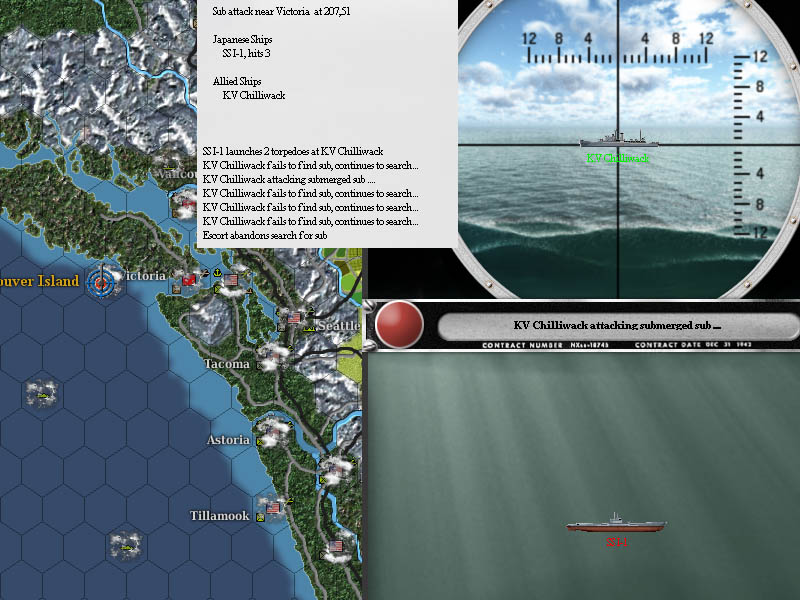Click the SS I-1 submarine image underwater

point(616,523)
